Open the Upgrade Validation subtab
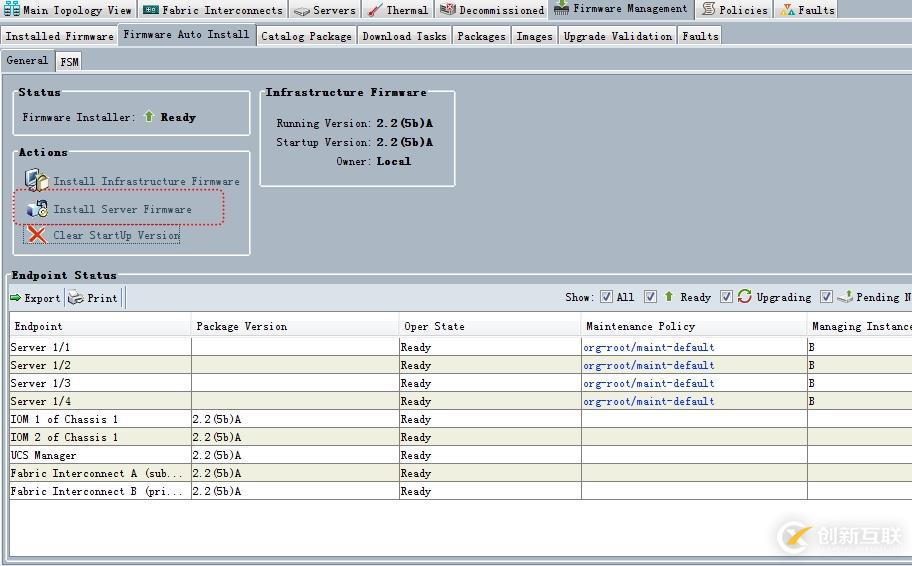Image resolution: width=912 pixels, height=566 pixels. [617, 36]
